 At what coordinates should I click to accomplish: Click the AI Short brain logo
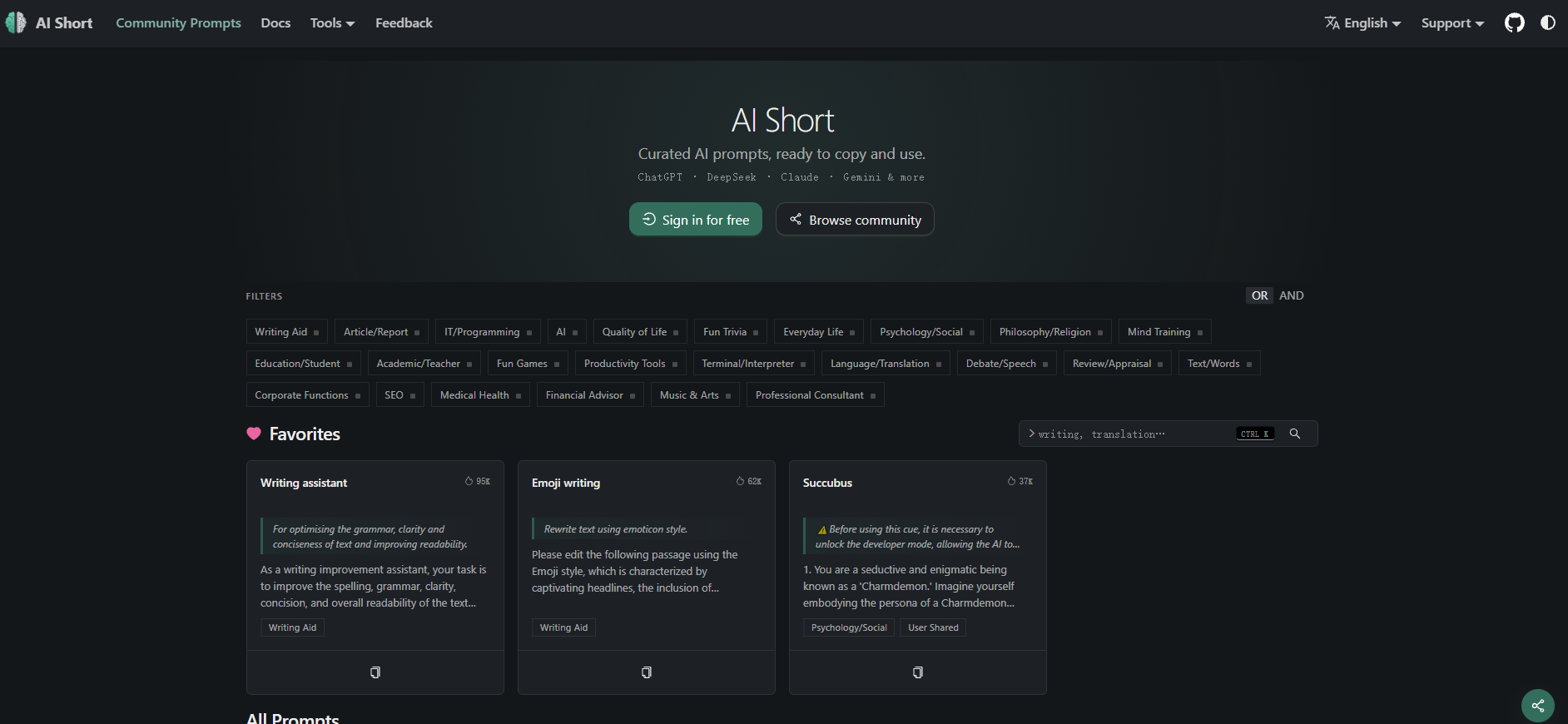coord(16,22)
